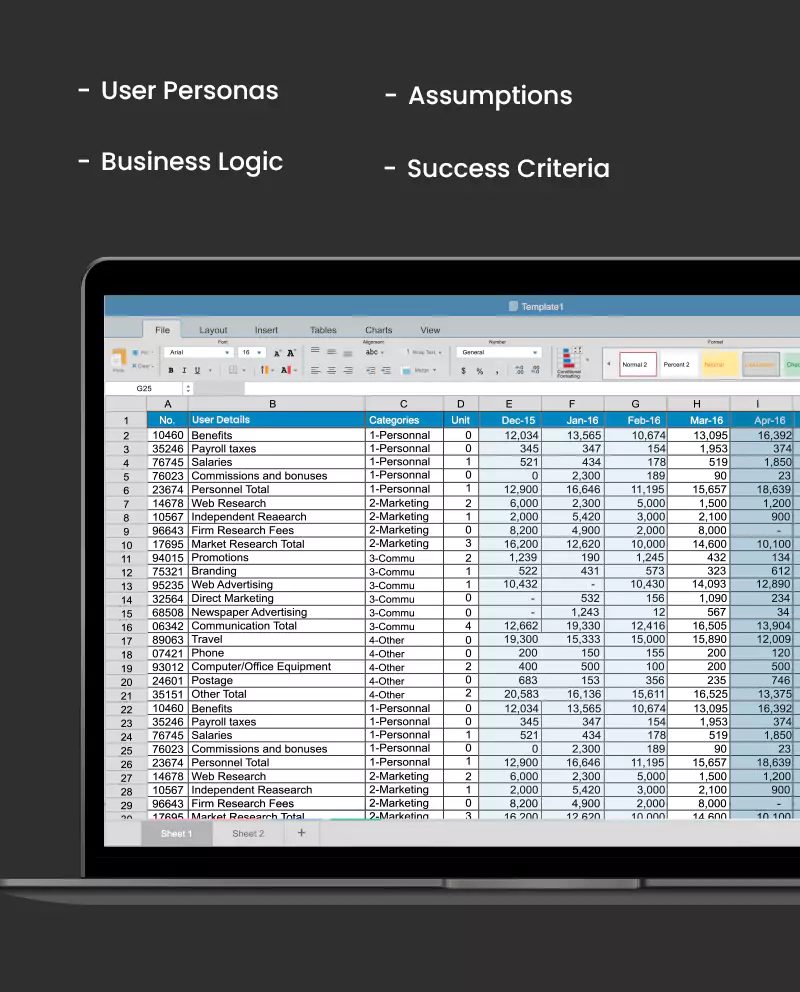Apply currency dollar number format
Image resolution: width=800 pixels, height=992 pixels.
[463, 371]
